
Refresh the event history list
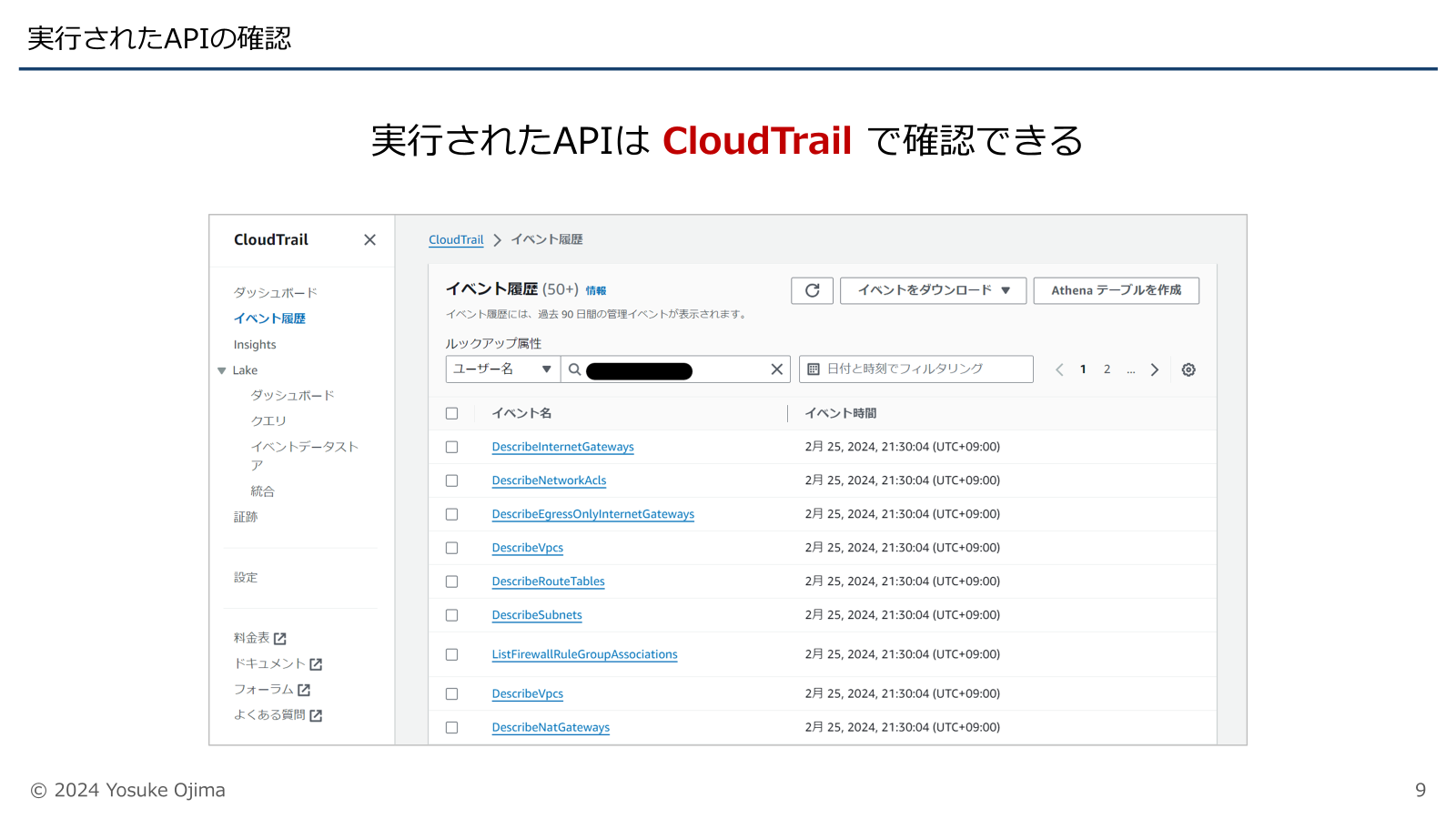(811, 290)
